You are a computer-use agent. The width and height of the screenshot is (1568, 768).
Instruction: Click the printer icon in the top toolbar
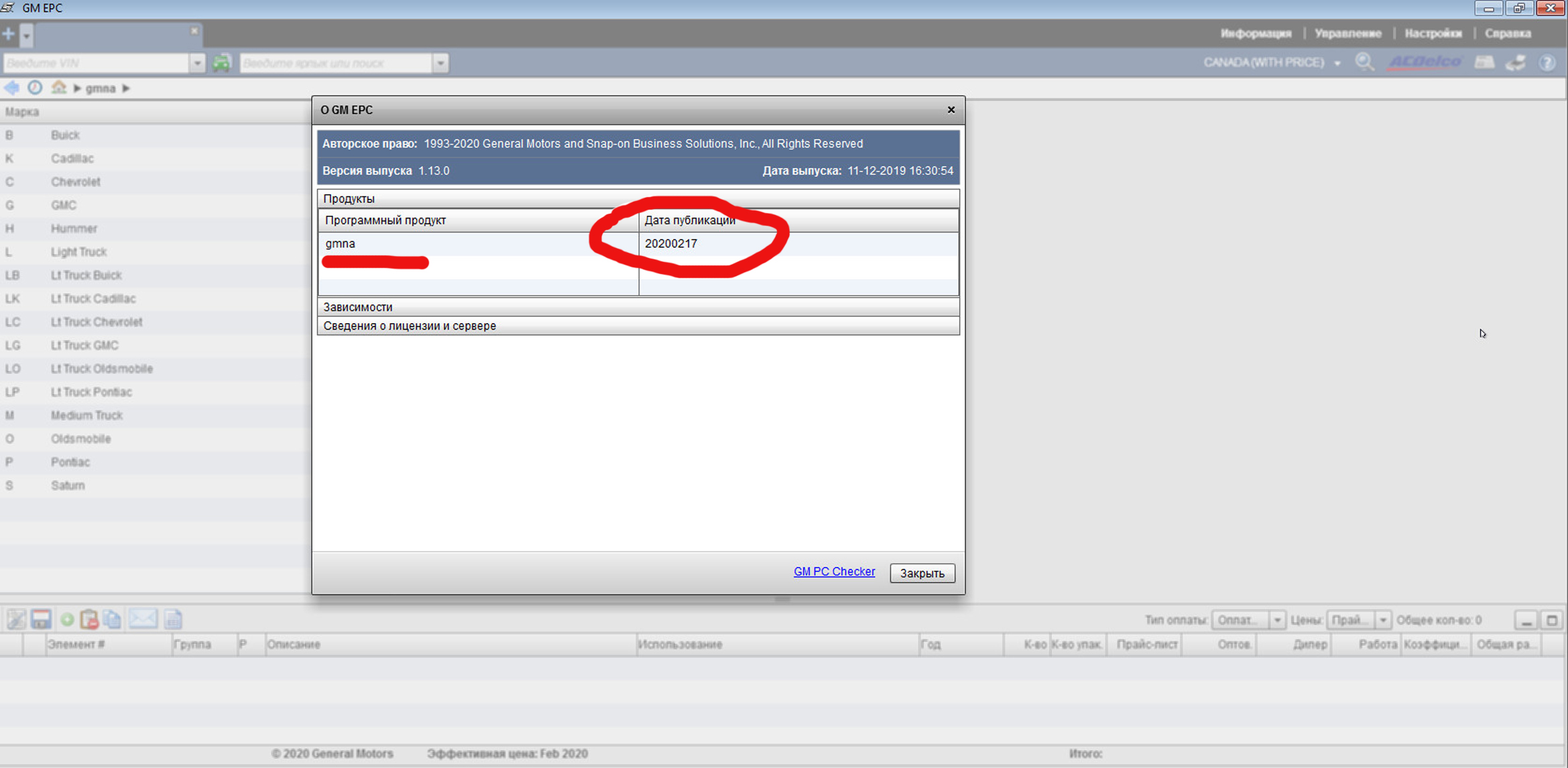[1516, 62]
